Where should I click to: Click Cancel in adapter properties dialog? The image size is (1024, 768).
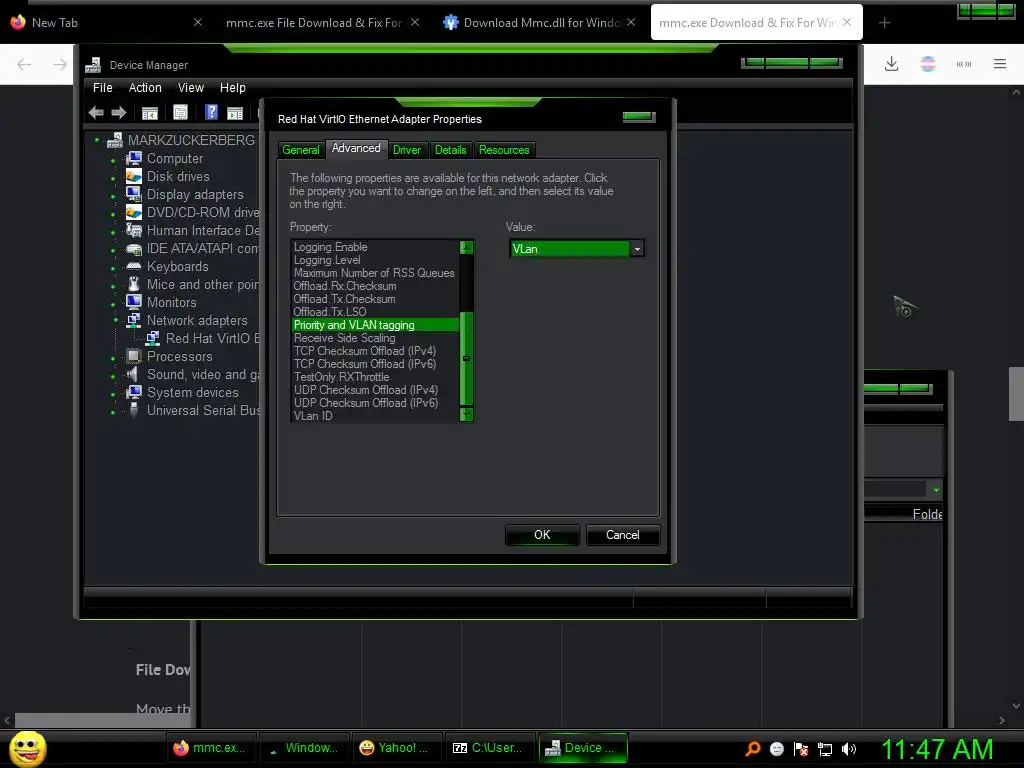point(622,535)
